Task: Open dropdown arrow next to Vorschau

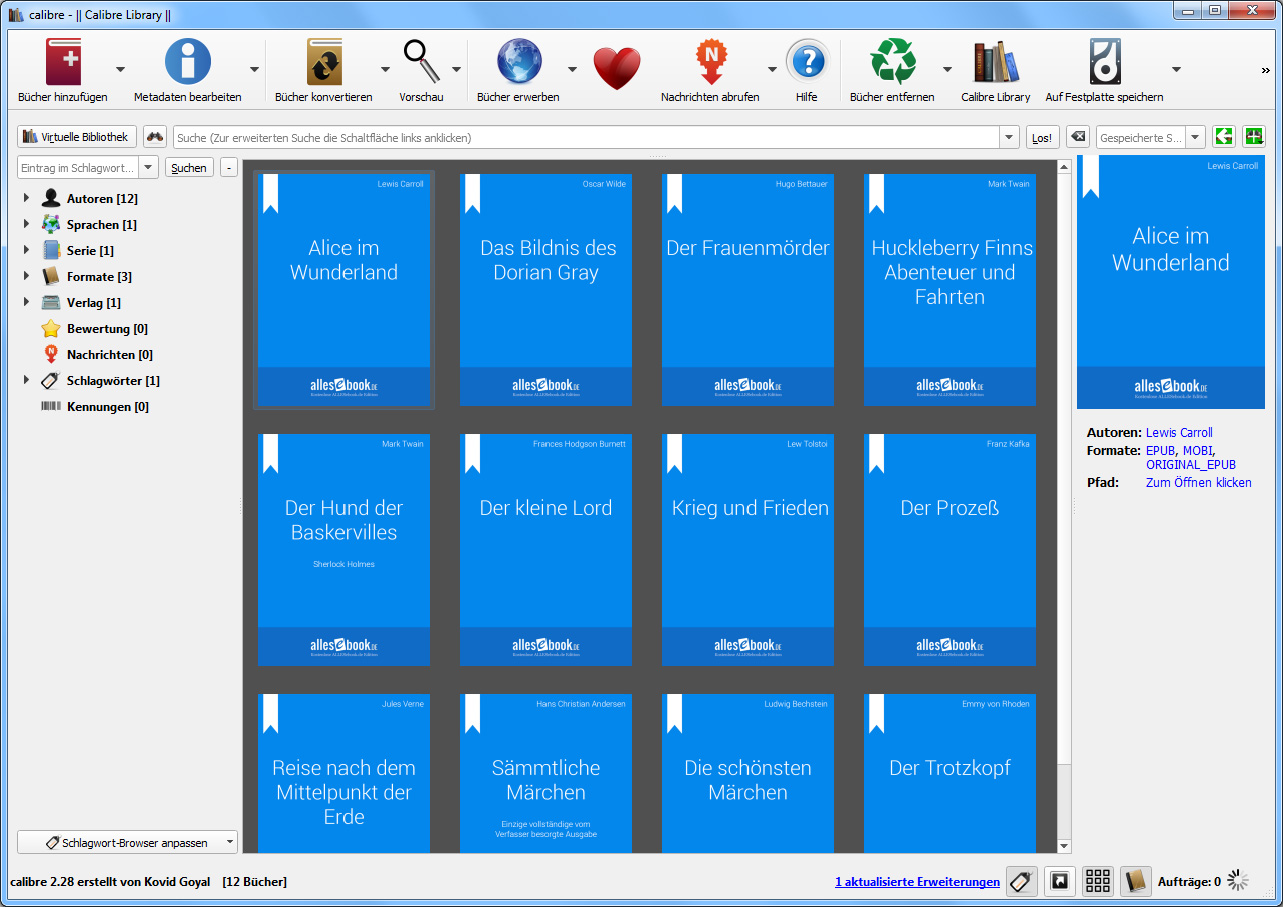Action: [456, 69]
